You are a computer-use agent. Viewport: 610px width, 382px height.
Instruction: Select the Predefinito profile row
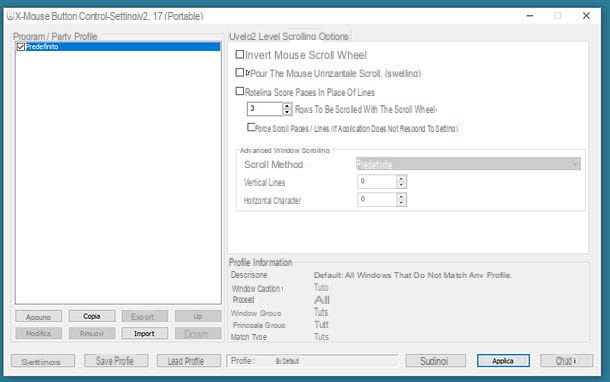point(118,47)
